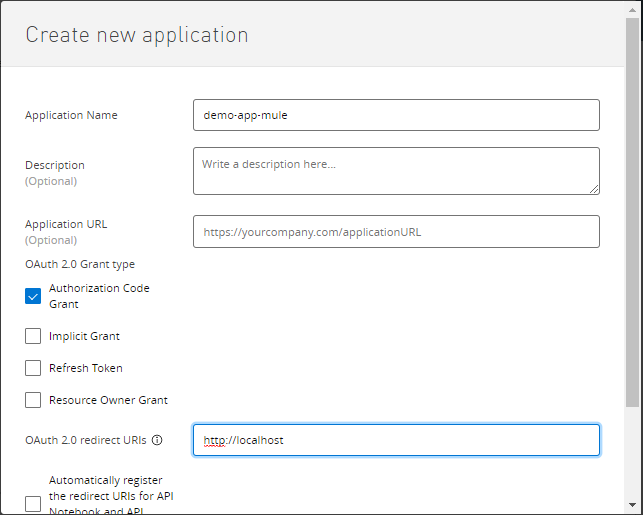Click the Implicit Grant label text
The width and height of the screenshot is (643, 515).
click(84, 336)
